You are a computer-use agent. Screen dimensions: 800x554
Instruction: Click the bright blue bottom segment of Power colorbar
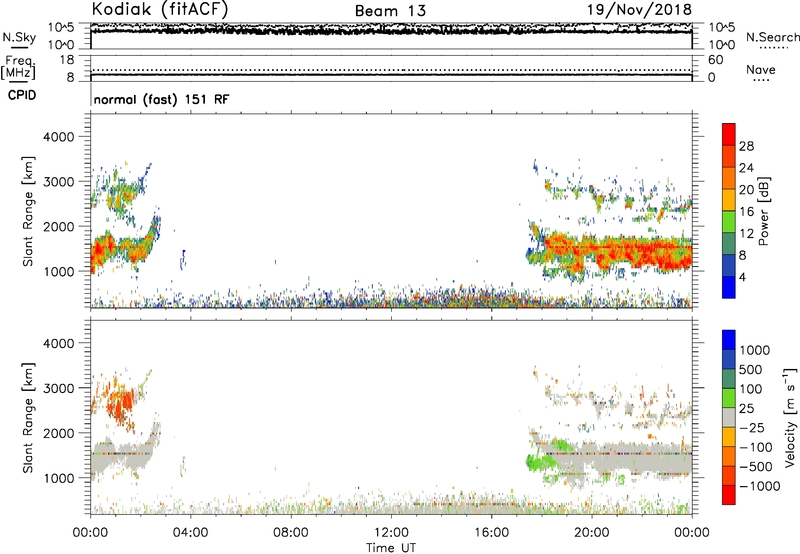tap(729, 287)
